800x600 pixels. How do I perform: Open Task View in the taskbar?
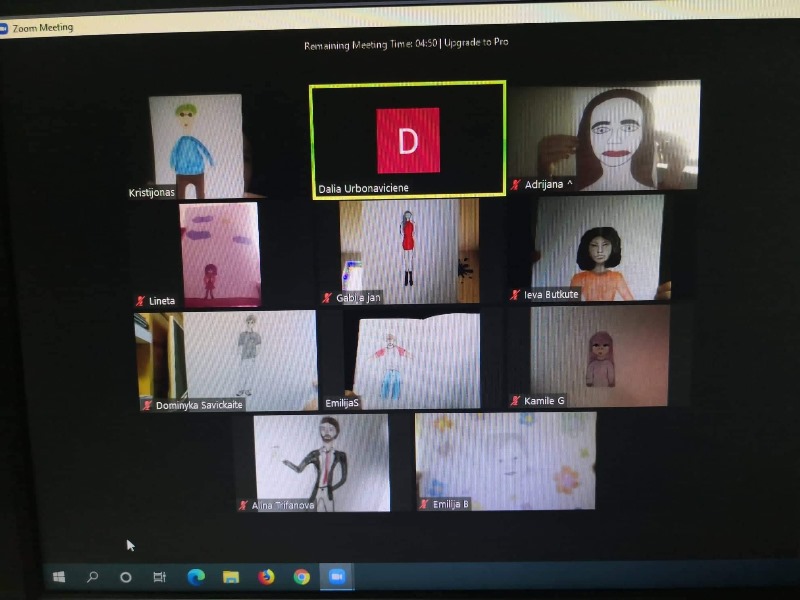click(x=159, y=577)
